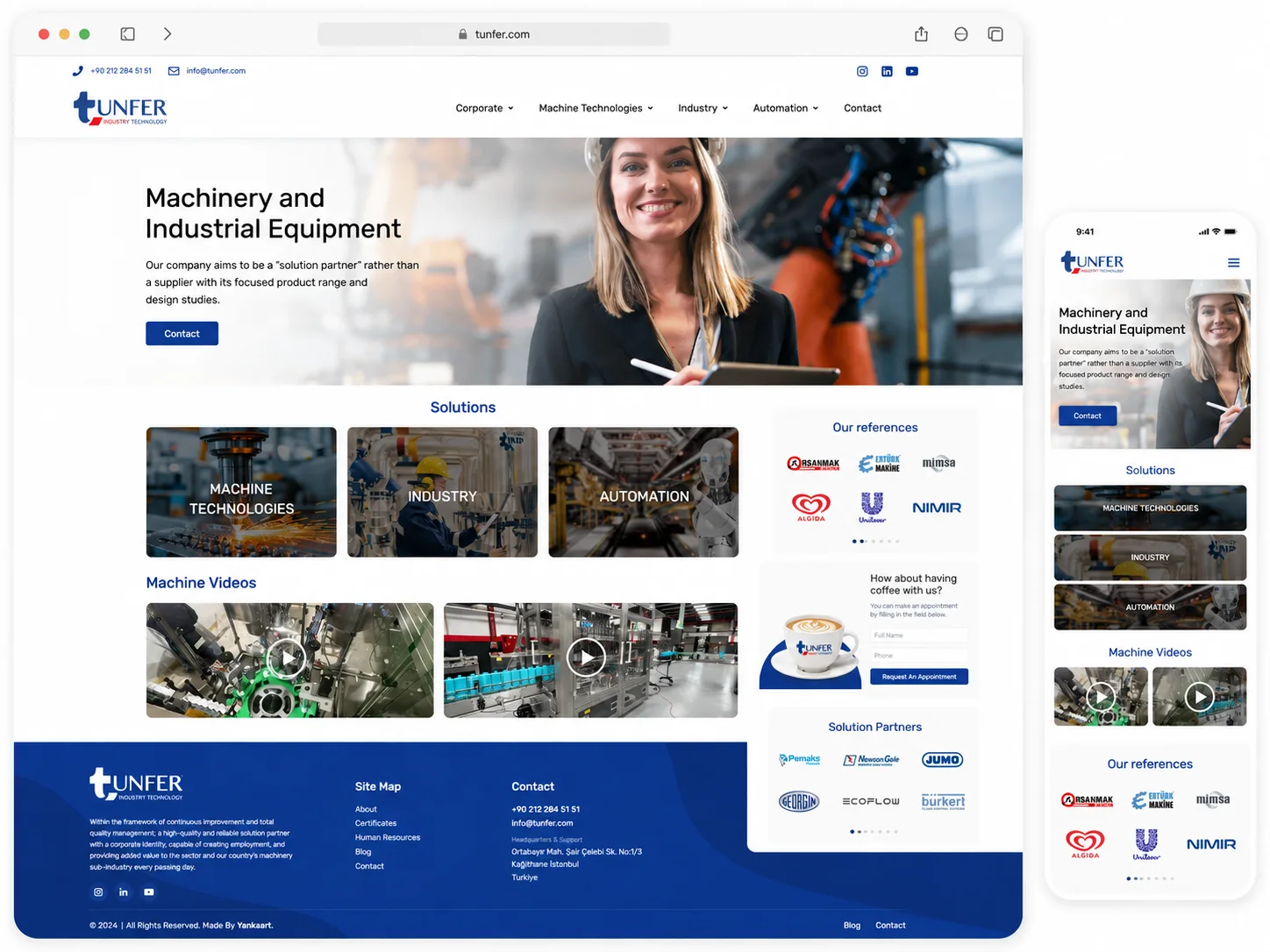Screen dimensions: 1270x952
Task: Tap the Contact button in the mobile hero
Action: coord(1088,416)
